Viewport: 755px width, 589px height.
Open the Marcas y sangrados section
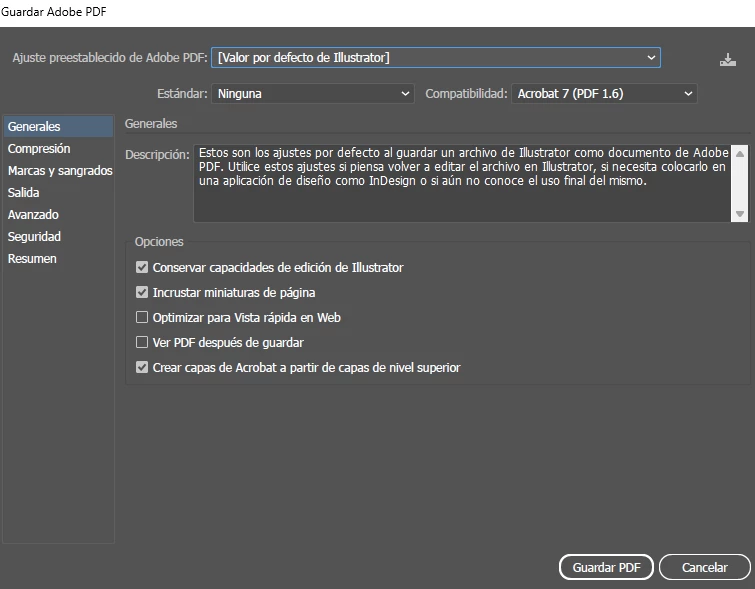pos(58,171)
